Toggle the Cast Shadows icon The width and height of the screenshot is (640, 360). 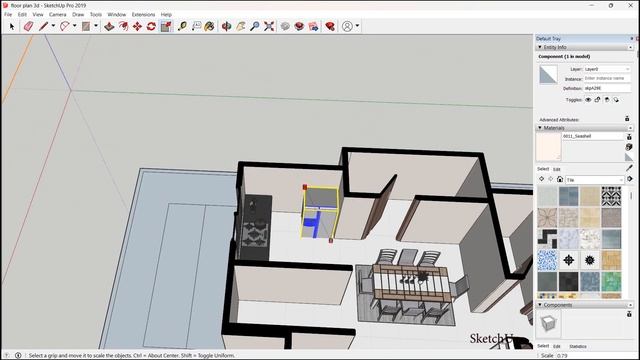coord(616,100)
